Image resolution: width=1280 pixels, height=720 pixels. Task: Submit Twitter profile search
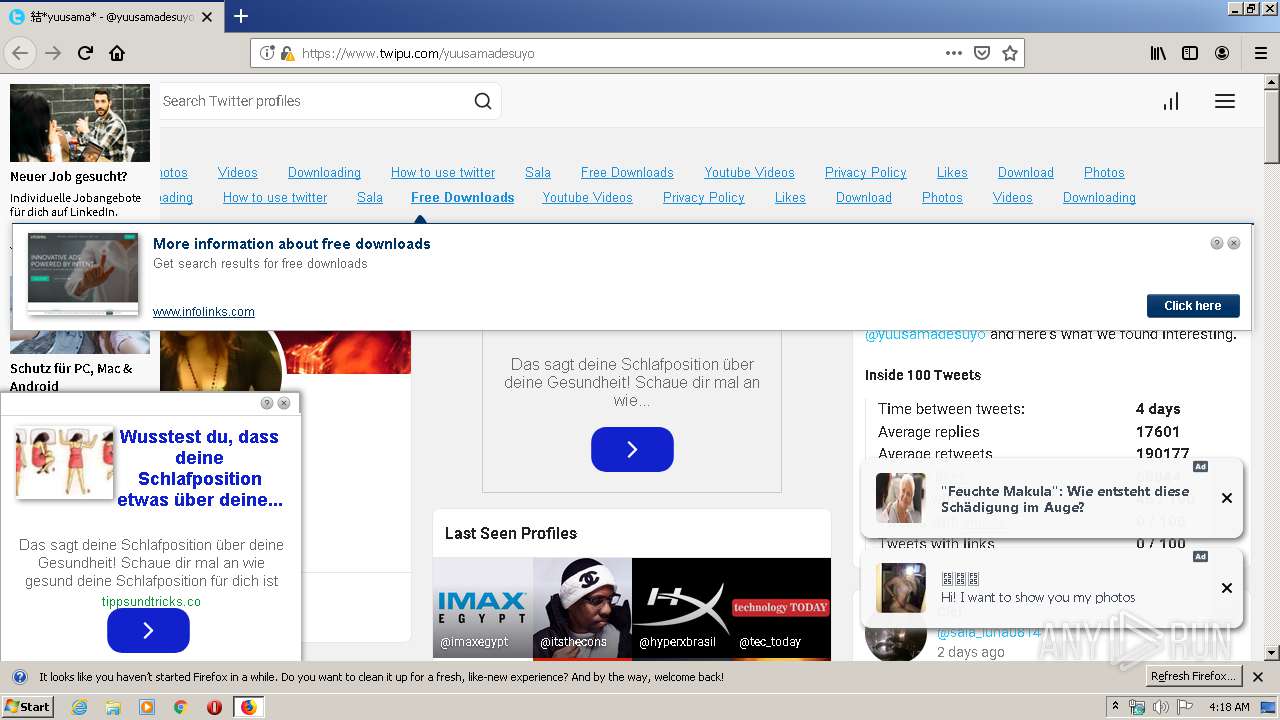[x=483, y=101]
